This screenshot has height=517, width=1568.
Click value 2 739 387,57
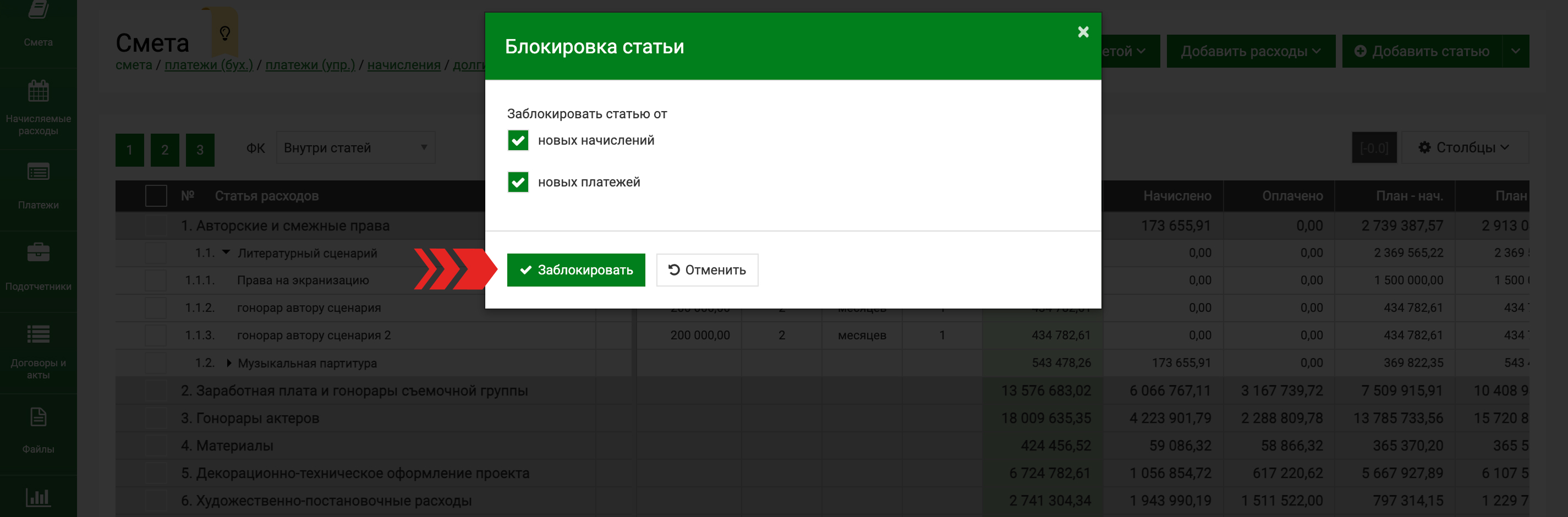(x=1402, y=226)
